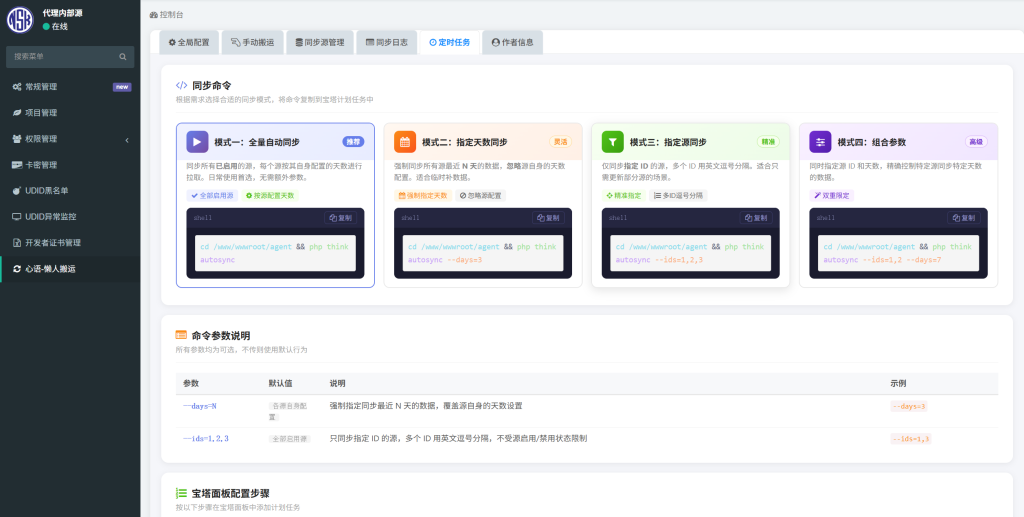Copy the 模式一 autosync command
This screenshot has width=1024, height=517.
(341, 218)
